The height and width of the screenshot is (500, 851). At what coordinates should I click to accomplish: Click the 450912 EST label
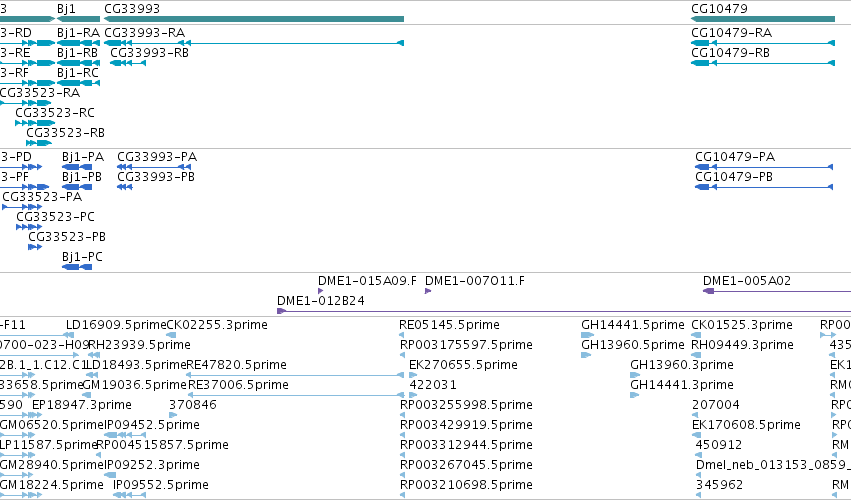coord(719,446)
